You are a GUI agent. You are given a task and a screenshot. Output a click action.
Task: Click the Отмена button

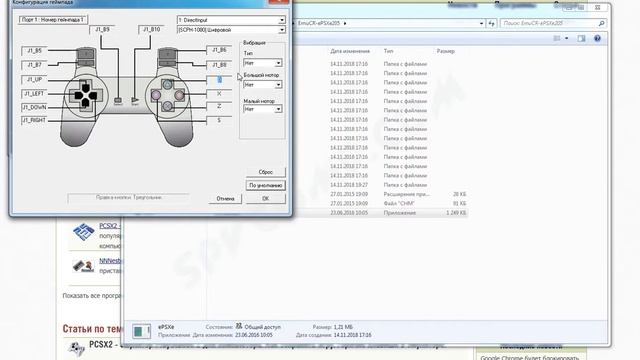[225, 199]
